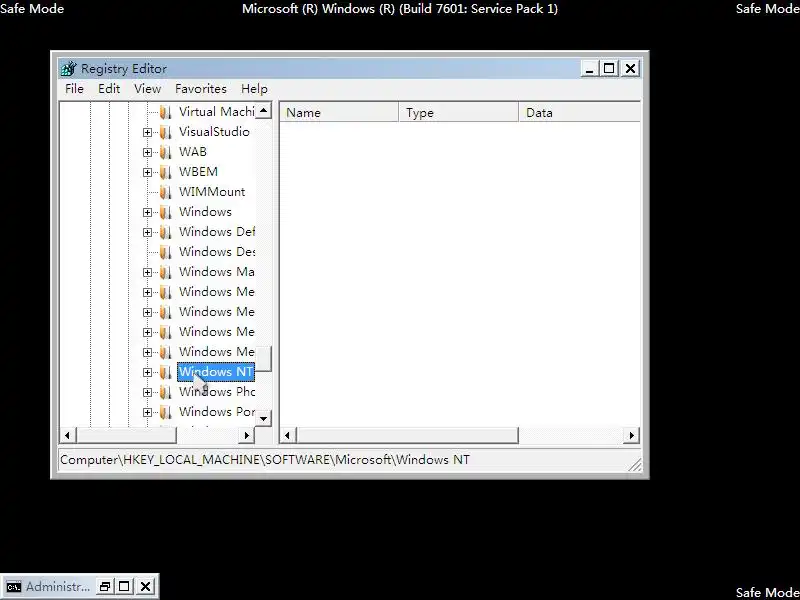Click the folder icon beside VisualStudio
Viewport: 800px width, 600px height.
[165, 132]
